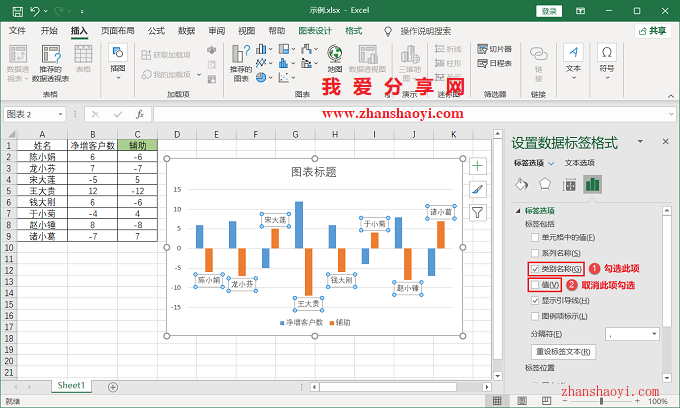Switch to Normal view in status bar

pyautogui.click(x=497, y=401)
